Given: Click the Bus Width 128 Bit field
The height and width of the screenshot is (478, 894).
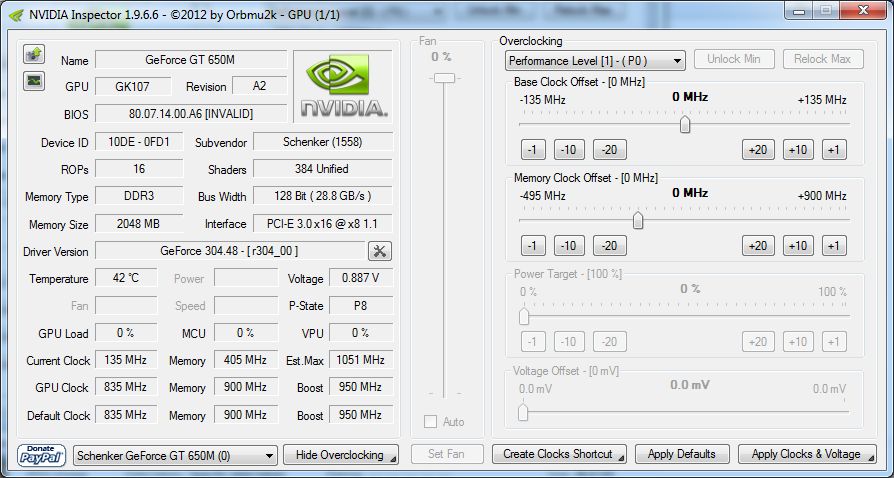Looking at the screenshot, I should (x=323, y=196).
